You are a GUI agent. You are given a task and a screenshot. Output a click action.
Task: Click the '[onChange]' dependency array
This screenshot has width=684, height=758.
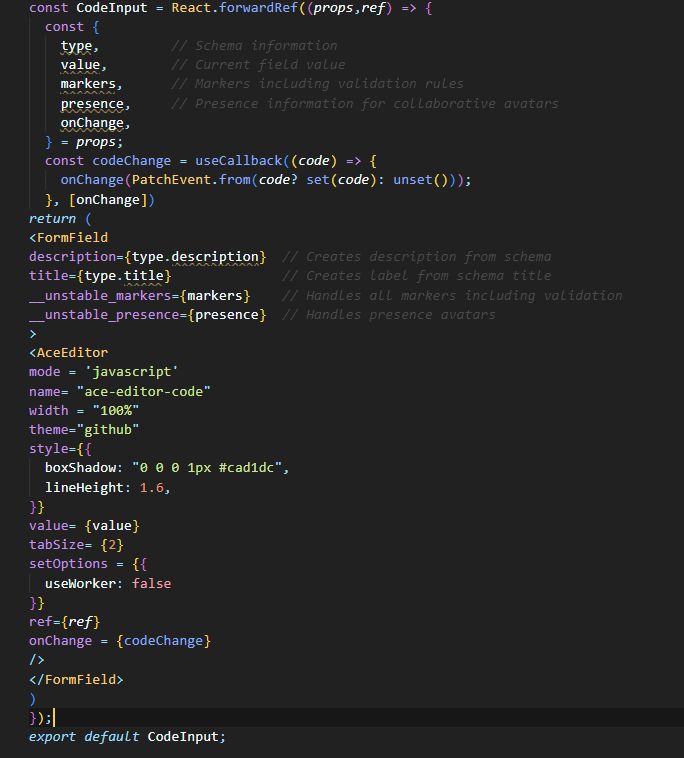click(x=108, y=200)
